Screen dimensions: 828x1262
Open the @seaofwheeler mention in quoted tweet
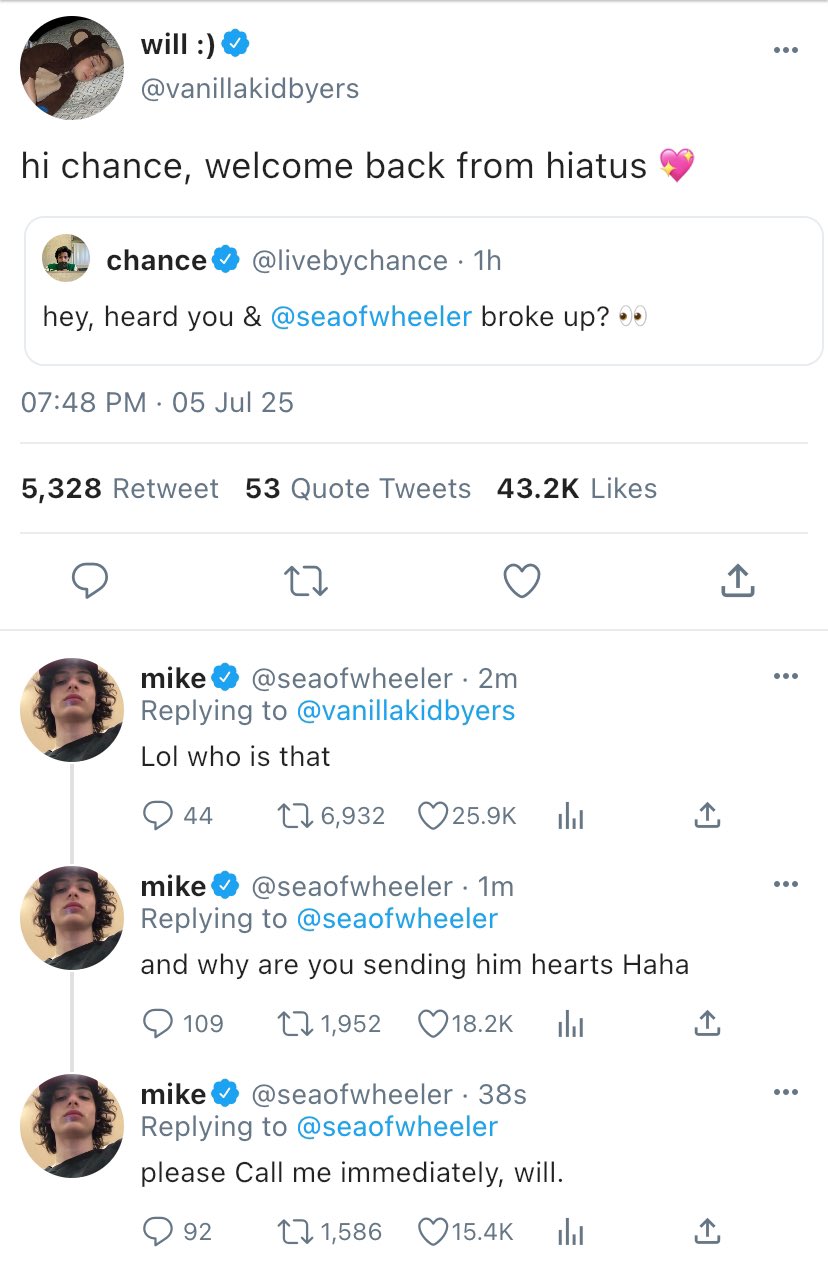[x=370, y=317]
